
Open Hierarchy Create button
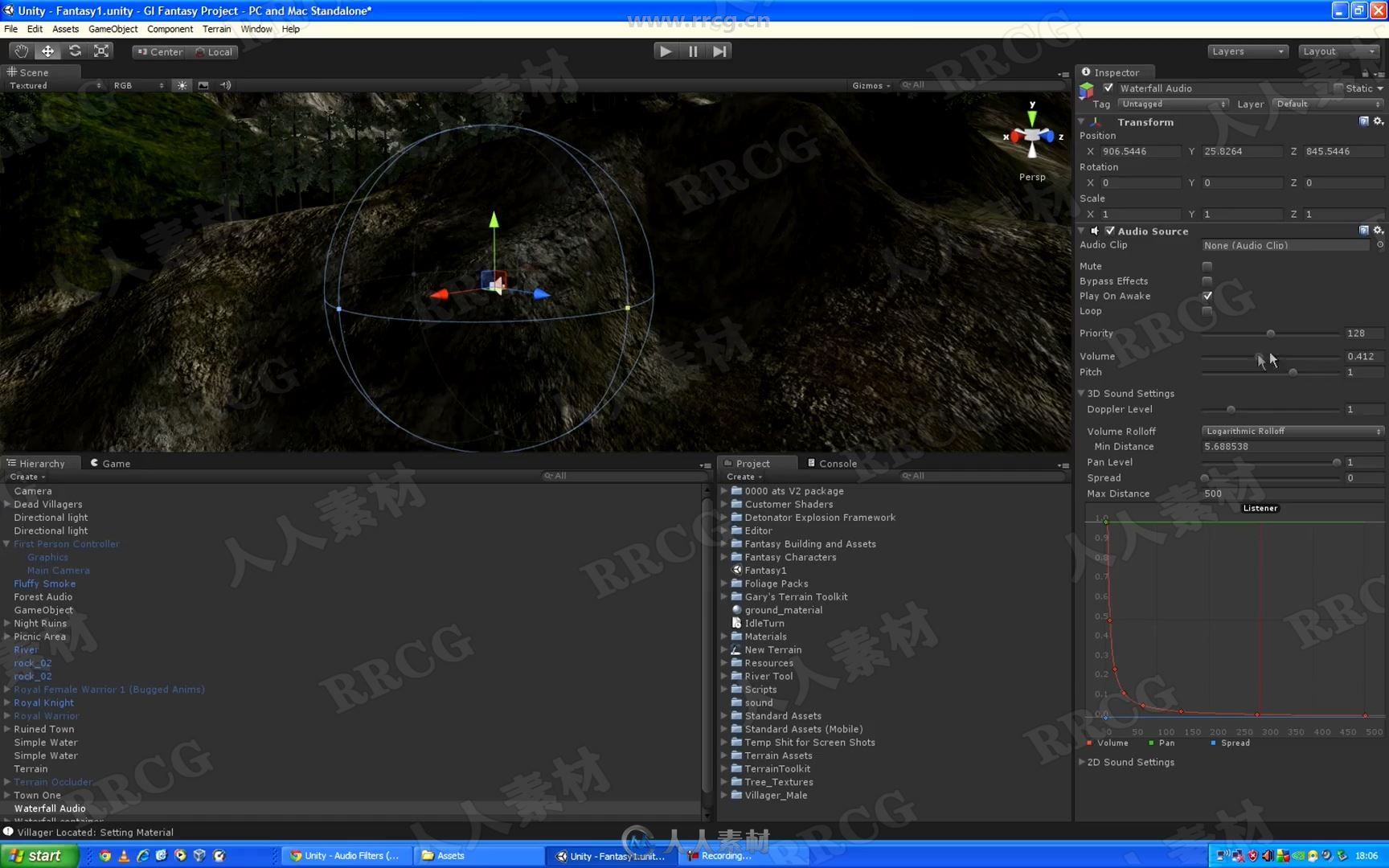click(x=27, y=477)
